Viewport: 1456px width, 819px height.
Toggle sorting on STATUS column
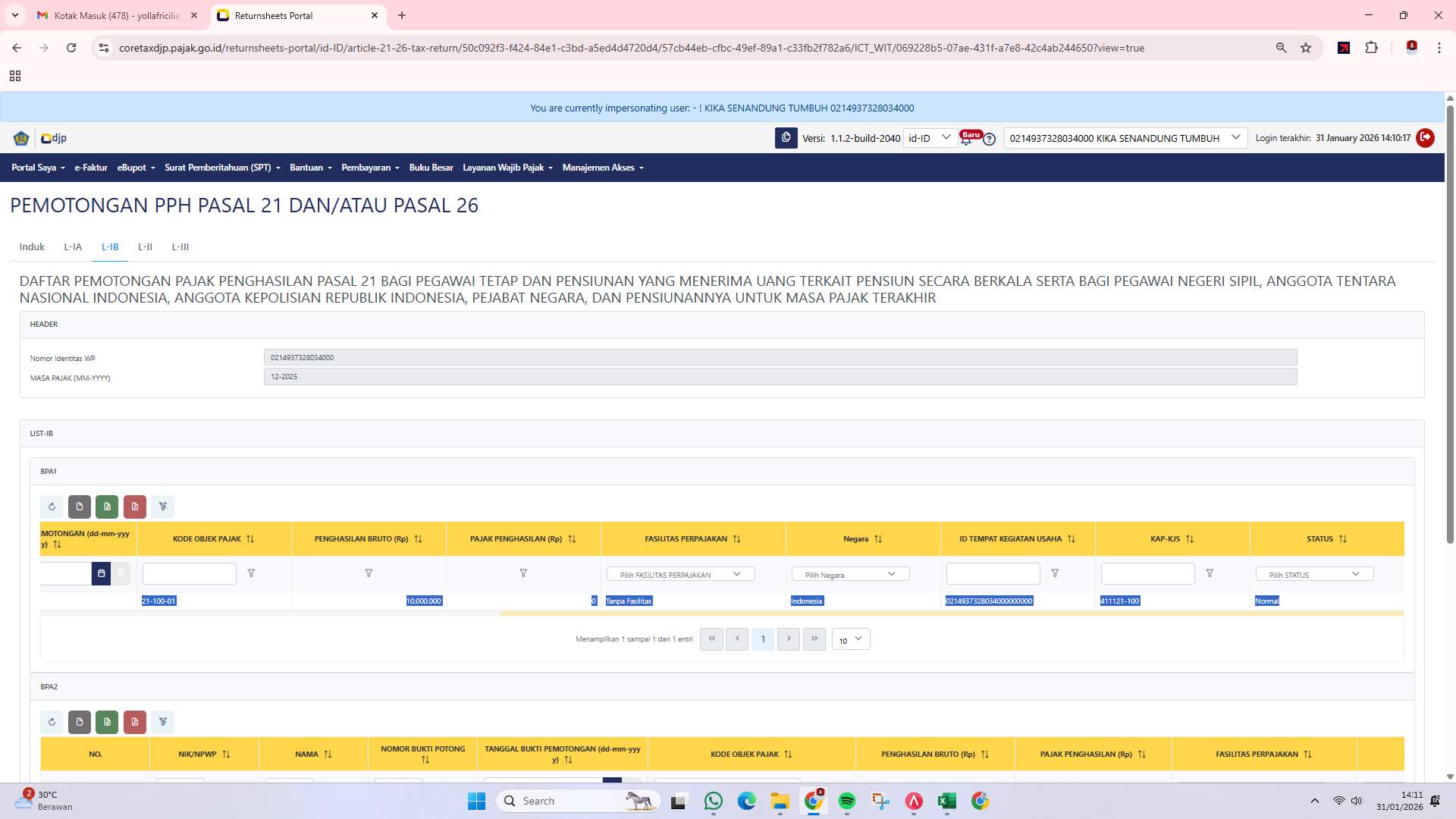tap(1343, 538)
